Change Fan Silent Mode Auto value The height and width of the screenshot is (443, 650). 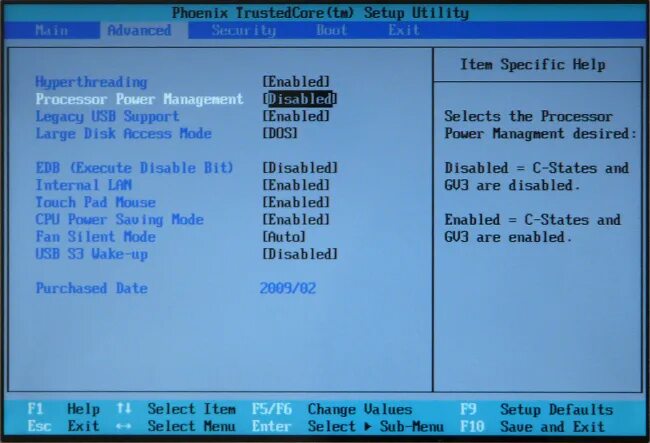[x=284, y=237]
